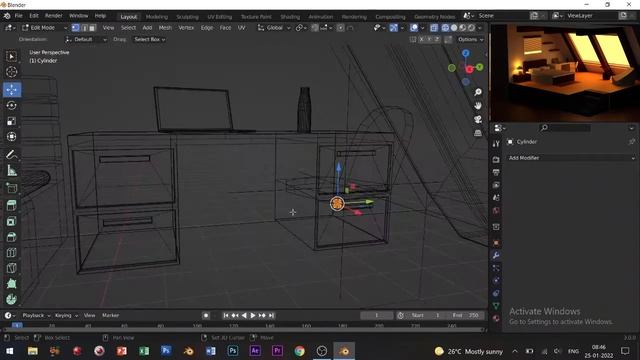Pick the Annotate pencil tool
640x360 pixels.
tap(11, 154)
